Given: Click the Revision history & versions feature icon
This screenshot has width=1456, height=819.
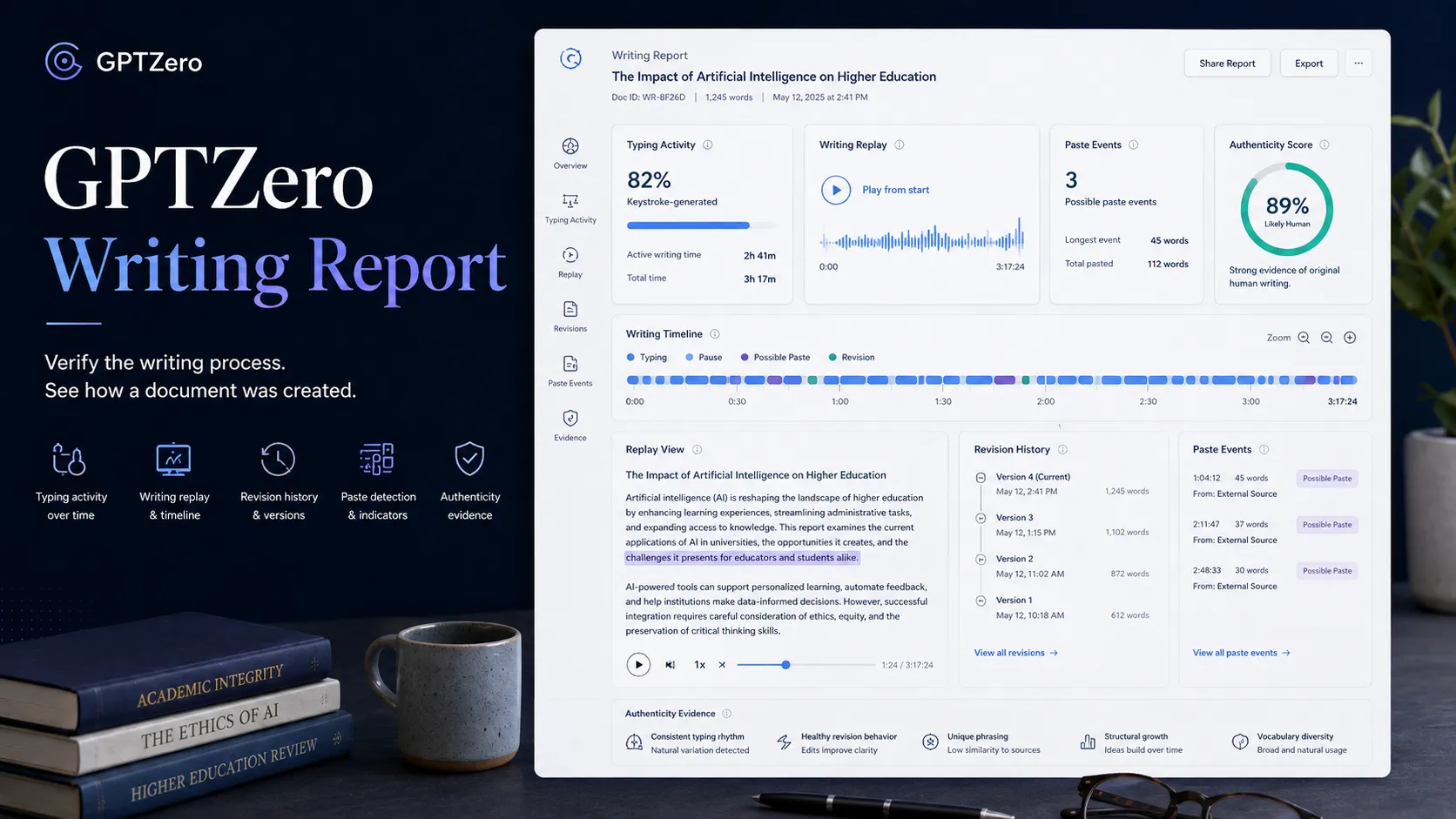Looking at the screenshot, I should click(x=278, y=459).
